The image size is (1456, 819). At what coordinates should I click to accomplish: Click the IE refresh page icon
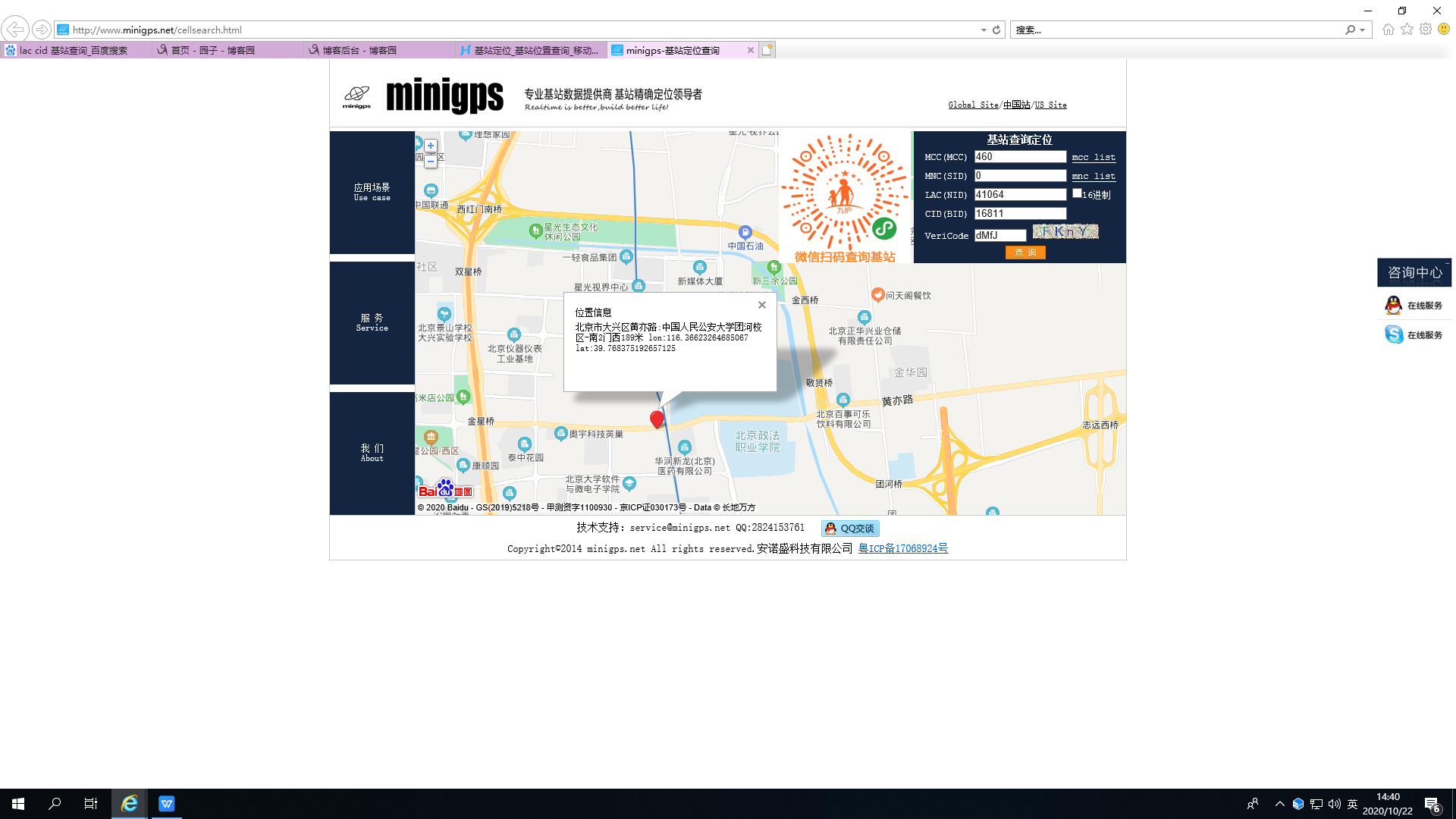coord(996,30)
